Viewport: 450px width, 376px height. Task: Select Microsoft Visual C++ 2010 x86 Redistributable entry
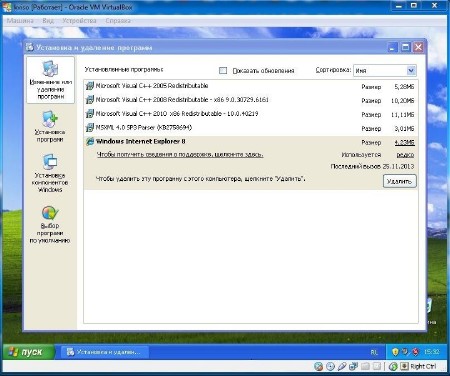[251, 114]
